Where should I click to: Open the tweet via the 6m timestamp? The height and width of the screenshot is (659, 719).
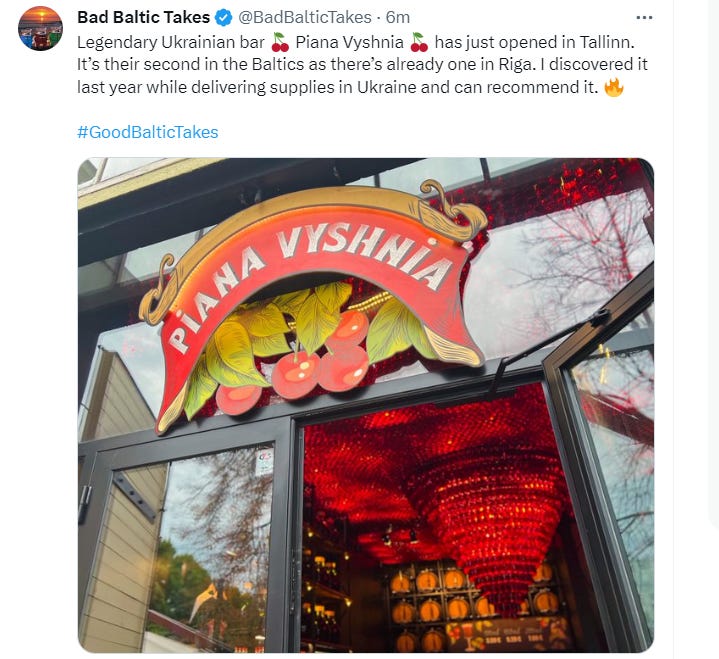pos(398,17)
